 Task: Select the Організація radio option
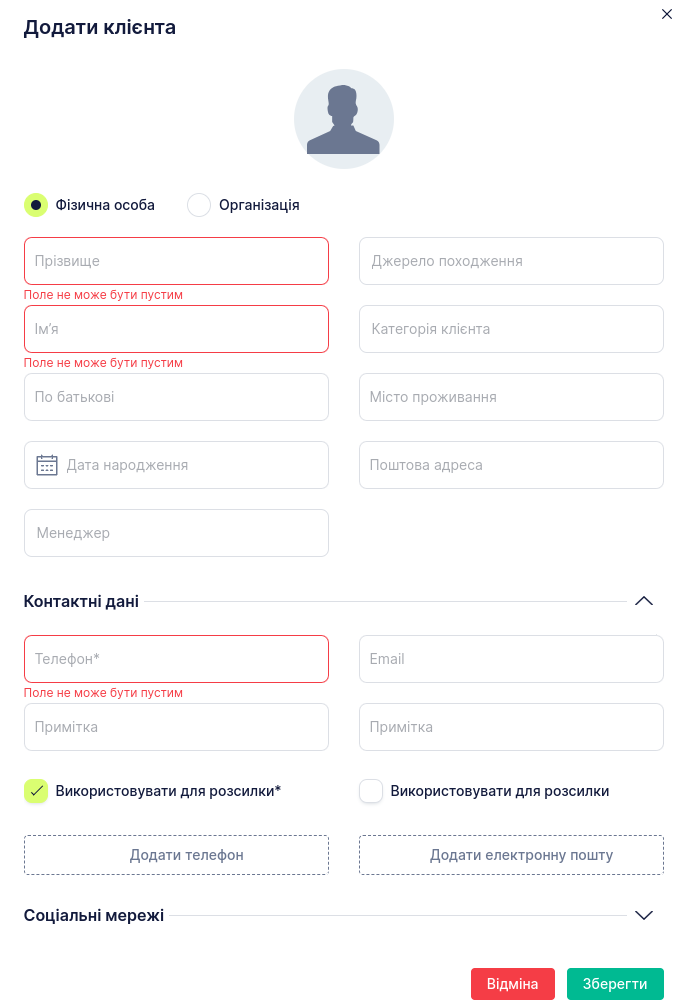(x=199, y=205)
